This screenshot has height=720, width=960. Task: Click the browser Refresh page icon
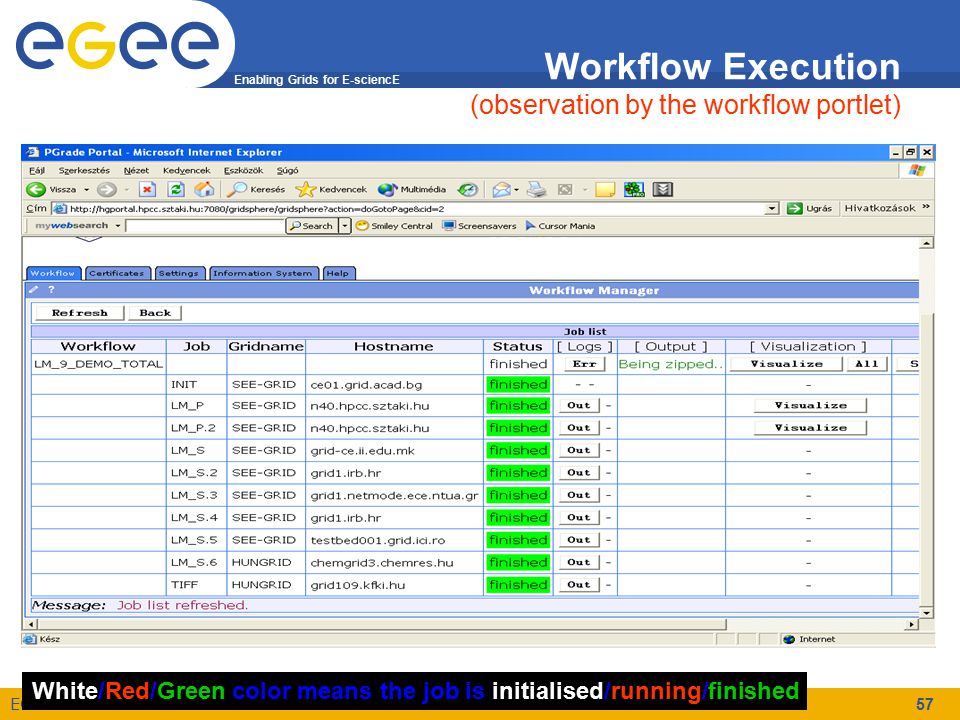[x=176, y=190]
